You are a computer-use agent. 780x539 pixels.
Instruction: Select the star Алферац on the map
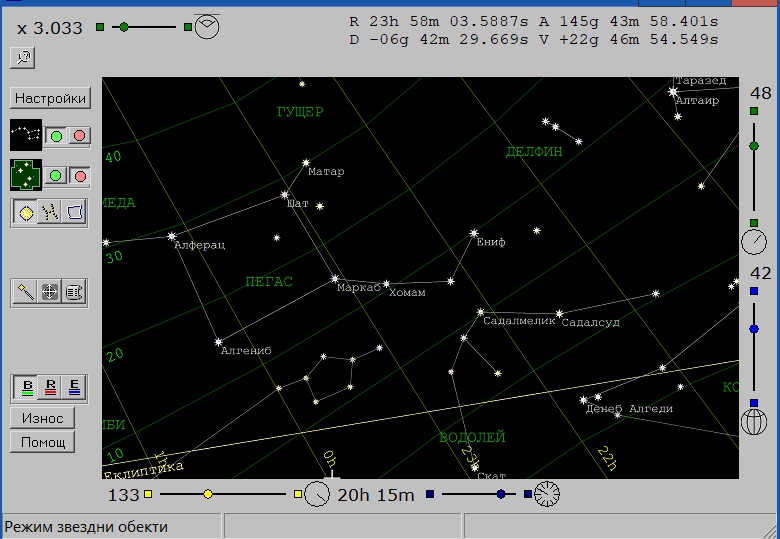[172, 236]
